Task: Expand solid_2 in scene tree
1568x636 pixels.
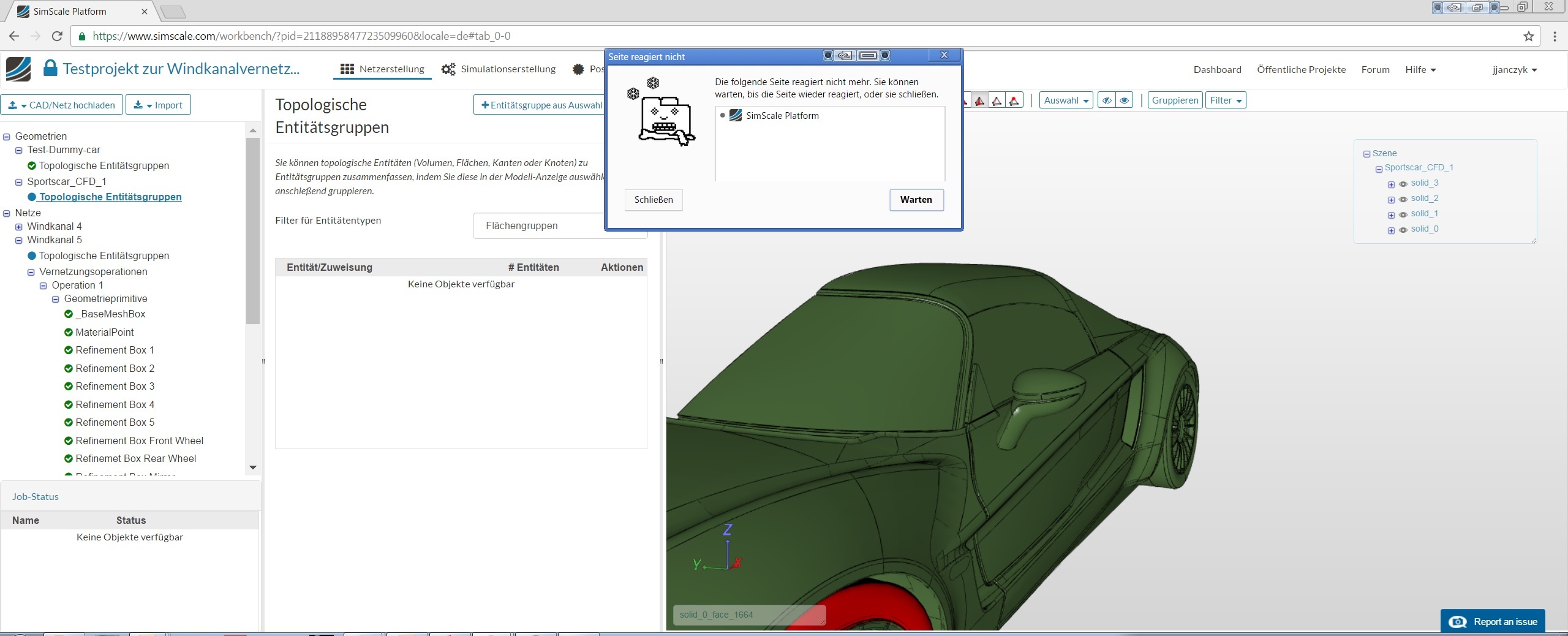Action: (x=1391, y=200)
